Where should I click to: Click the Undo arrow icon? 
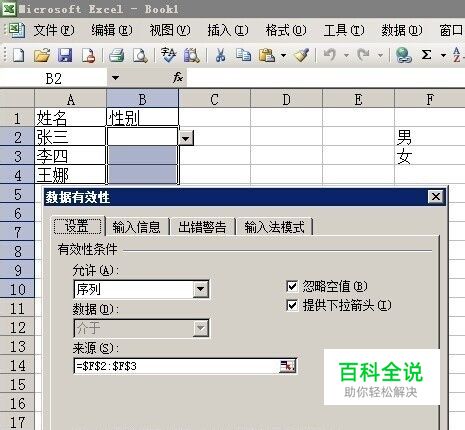click(x=330, y=55)
